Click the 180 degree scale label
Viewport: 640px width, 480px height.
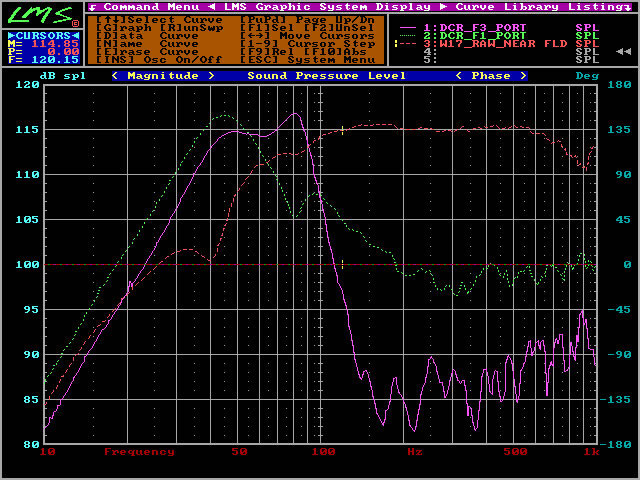pyautogui.click(x=620, y=85)
